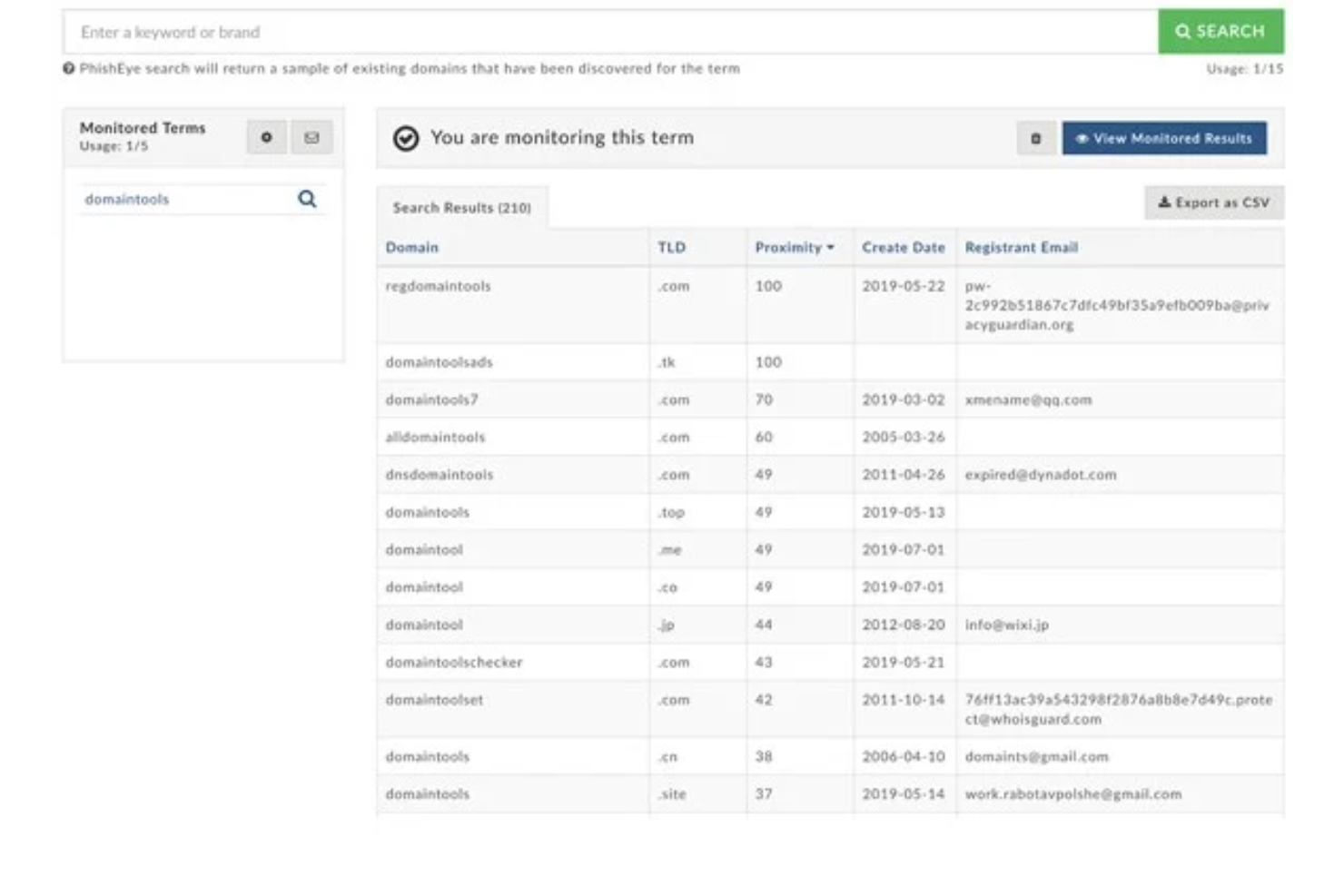The height and width of the screenshot is (896, 1344).
Task: Click the 2011-10-14 create date
Action: pyautogui.click(x=904, y=700)
